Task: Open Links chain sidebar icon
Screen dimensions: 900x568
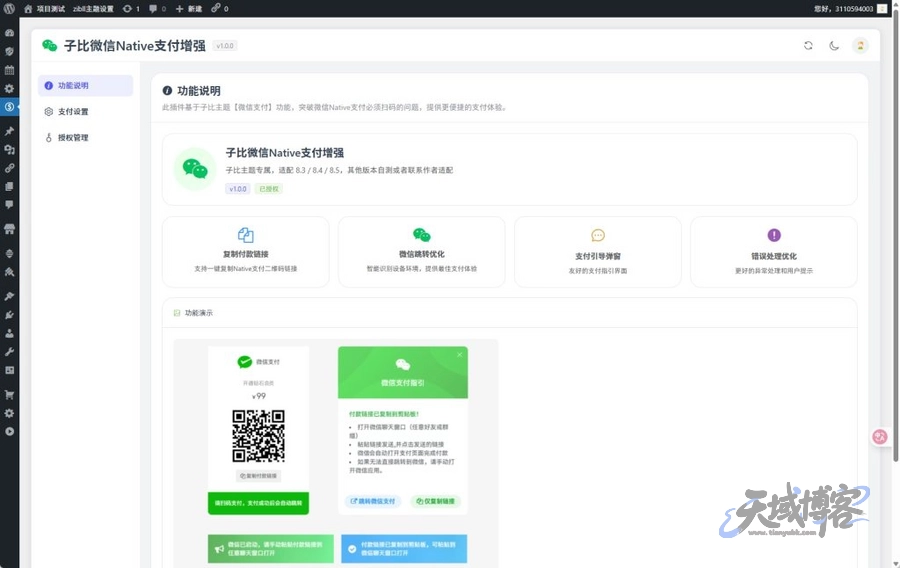Action: [x=9, y=168]
